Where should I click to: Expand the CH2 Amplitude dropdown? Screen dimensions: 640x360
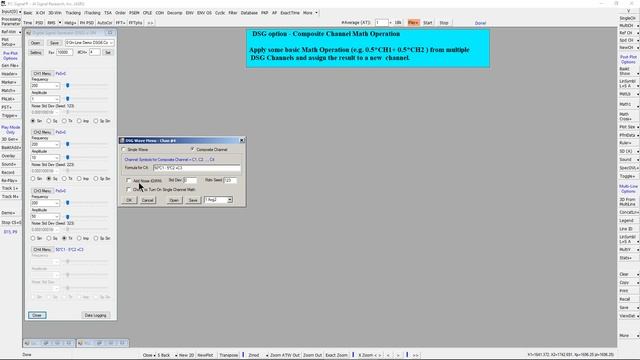57,158
